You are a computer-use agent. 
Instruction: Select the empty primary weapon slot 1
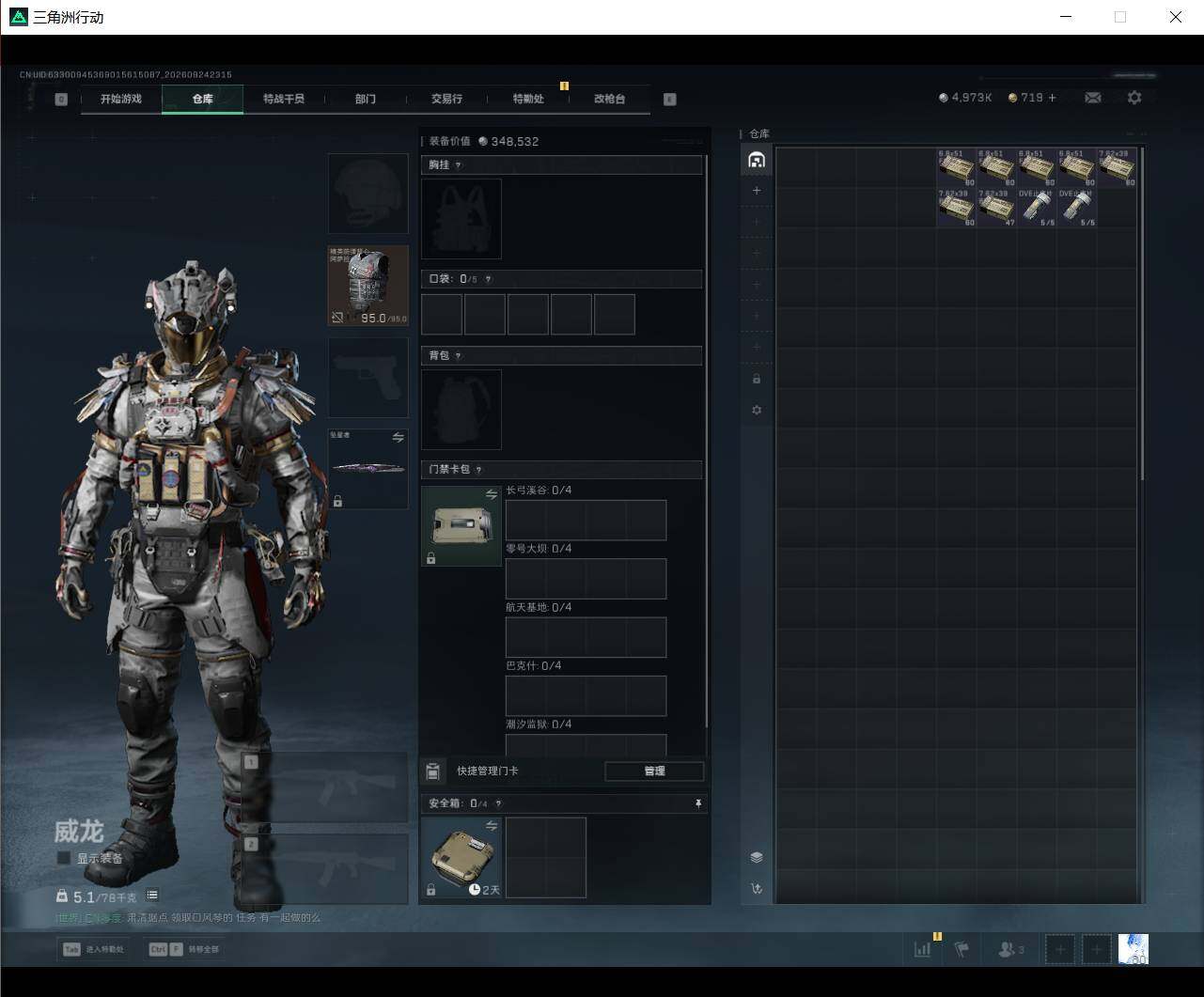coord(325,787)
